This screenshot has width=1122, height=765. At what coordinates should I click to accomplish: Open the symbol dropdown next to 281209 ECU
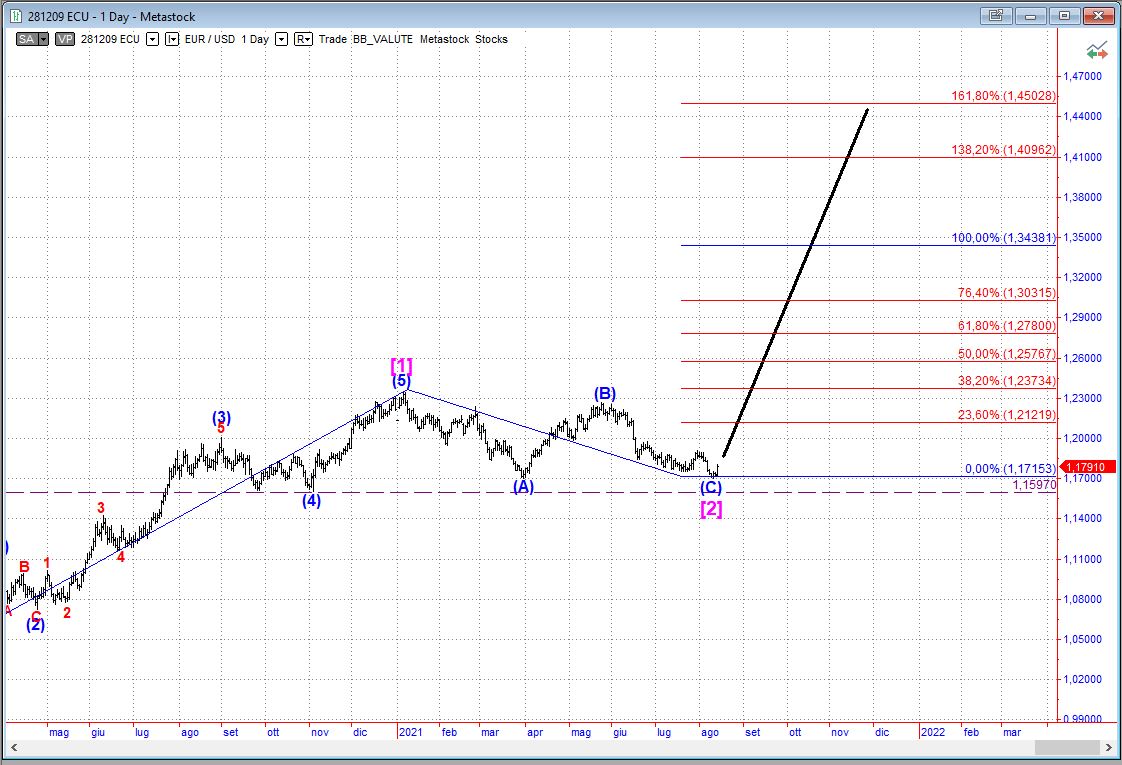point(152,39)
